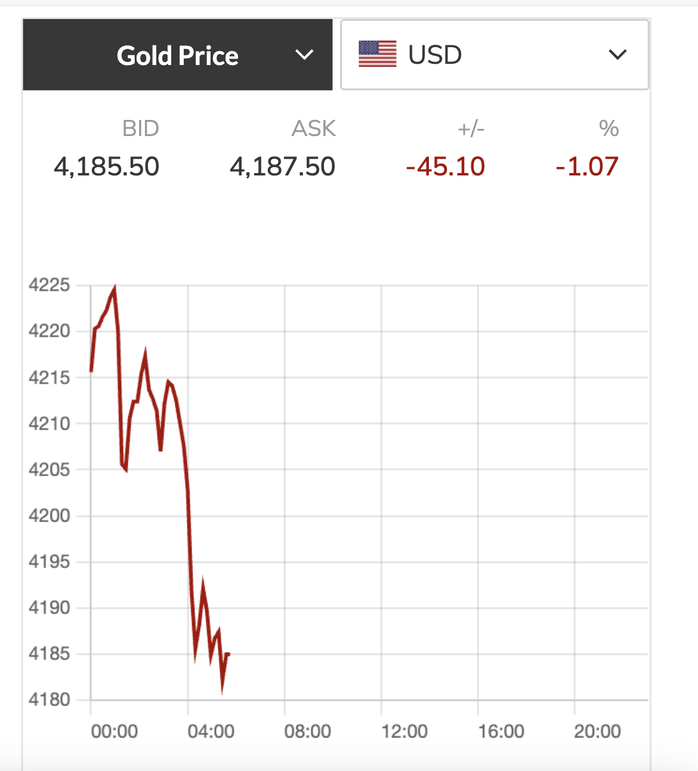The width and height of the screenshot is (698, 771).
Task: Click the ASK value 4,187.50
Action: (x=282, y=166)
